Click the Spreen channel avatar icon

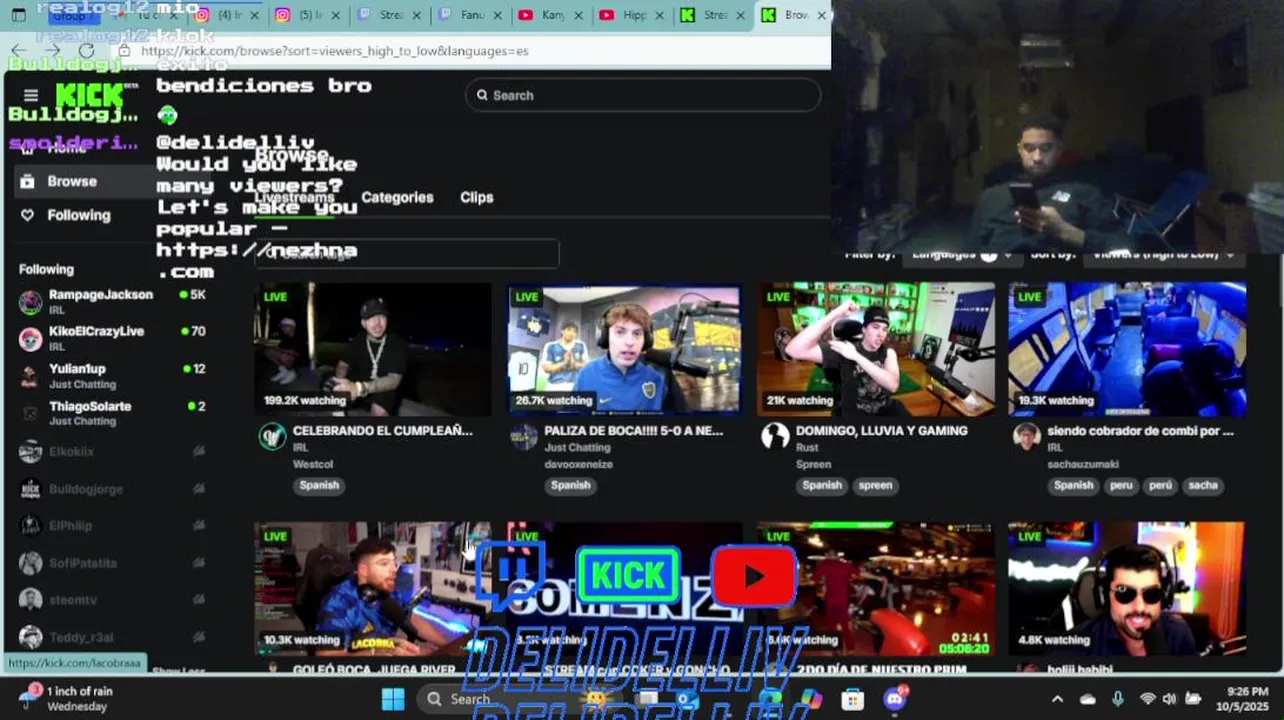775,436
